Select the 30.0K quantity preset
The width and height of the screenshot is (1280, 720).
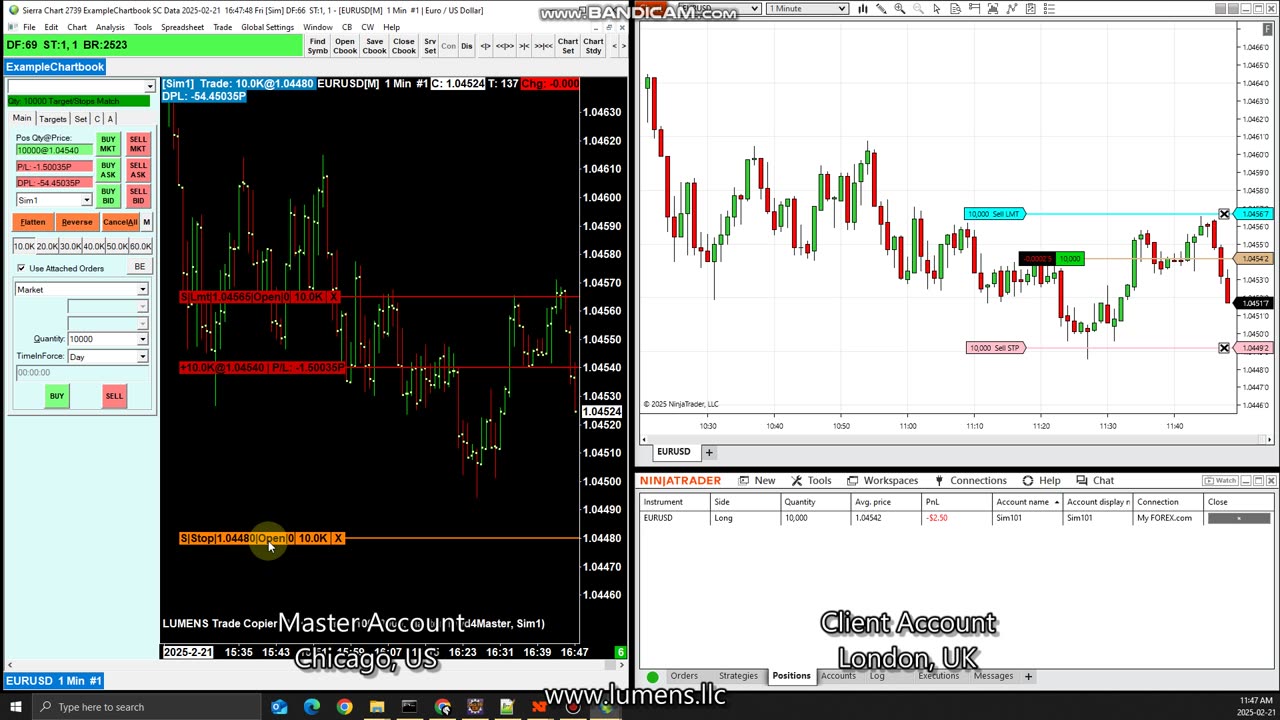click(x=70, y=246)
